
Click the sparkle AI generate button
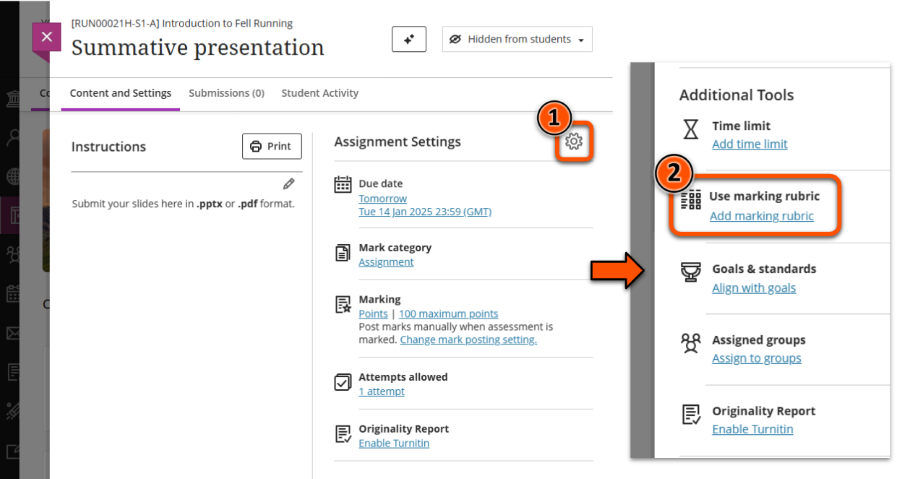point(408,39)
